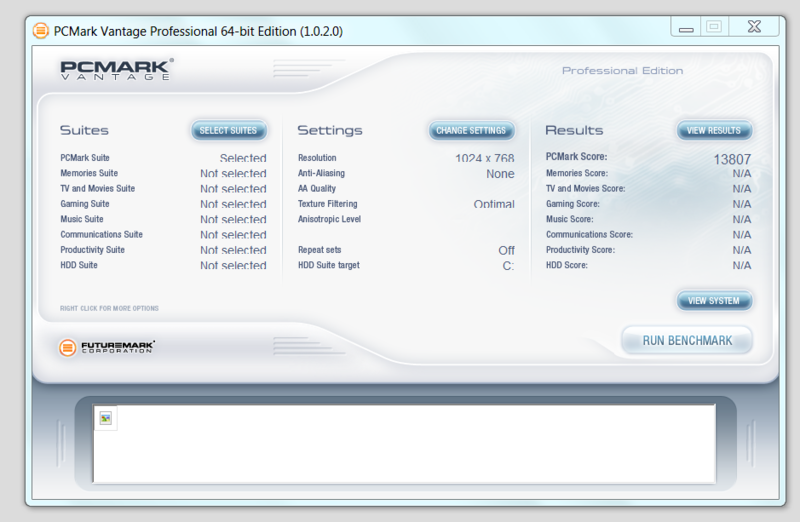Click the Resolution setting label

point(317,158)
